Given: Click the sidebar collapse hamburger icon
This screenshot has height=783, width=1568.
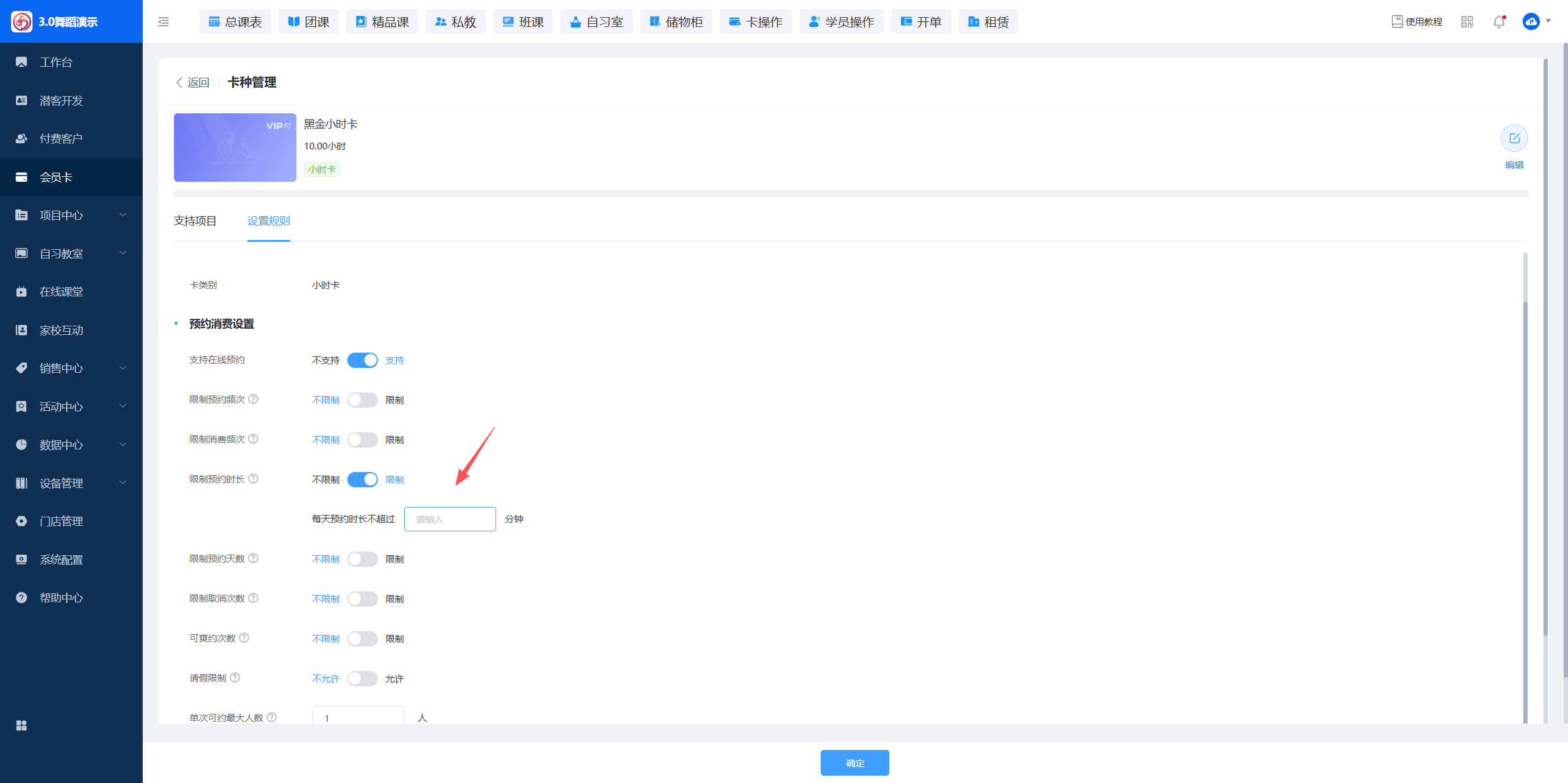Looking at the screenshot, I should [x=163, y=22].
